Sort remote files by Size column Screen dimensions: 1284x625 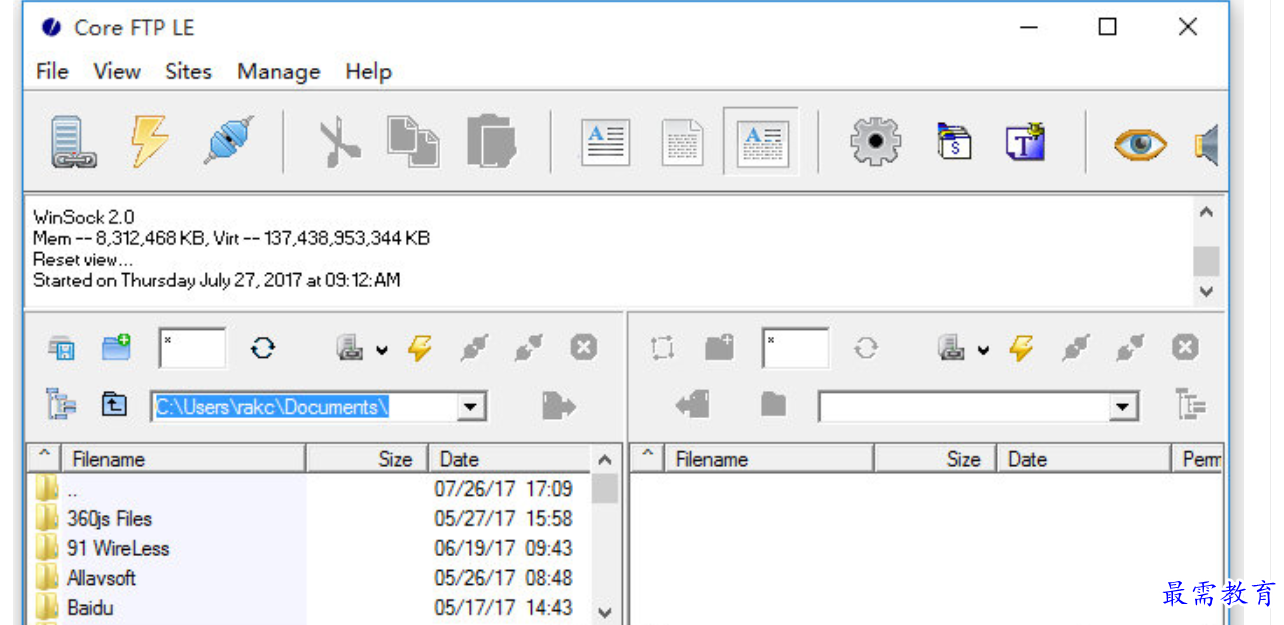pyautogui.click(x=935, y=459)
